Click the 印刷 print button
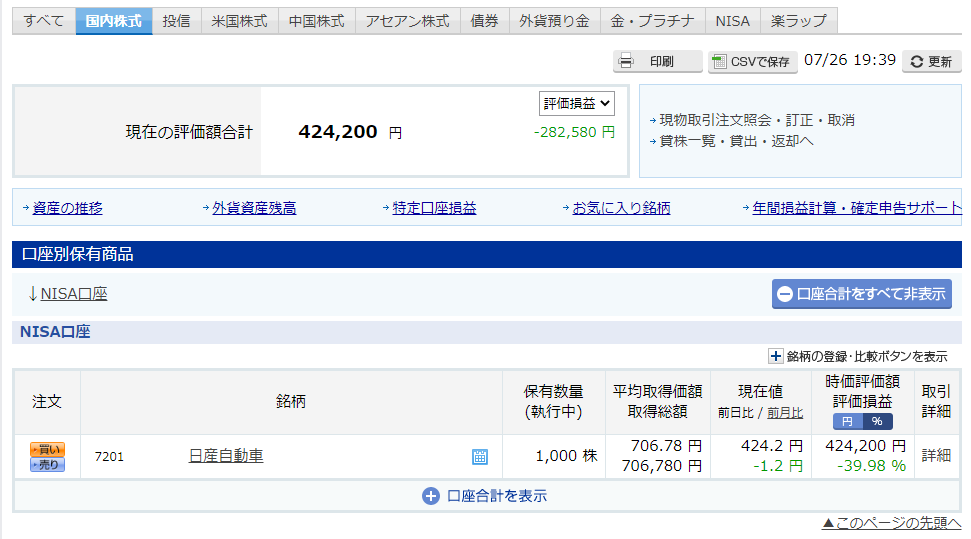Image resolution: width=971 pixels, height=539 pixels. [x=658, y=61]
